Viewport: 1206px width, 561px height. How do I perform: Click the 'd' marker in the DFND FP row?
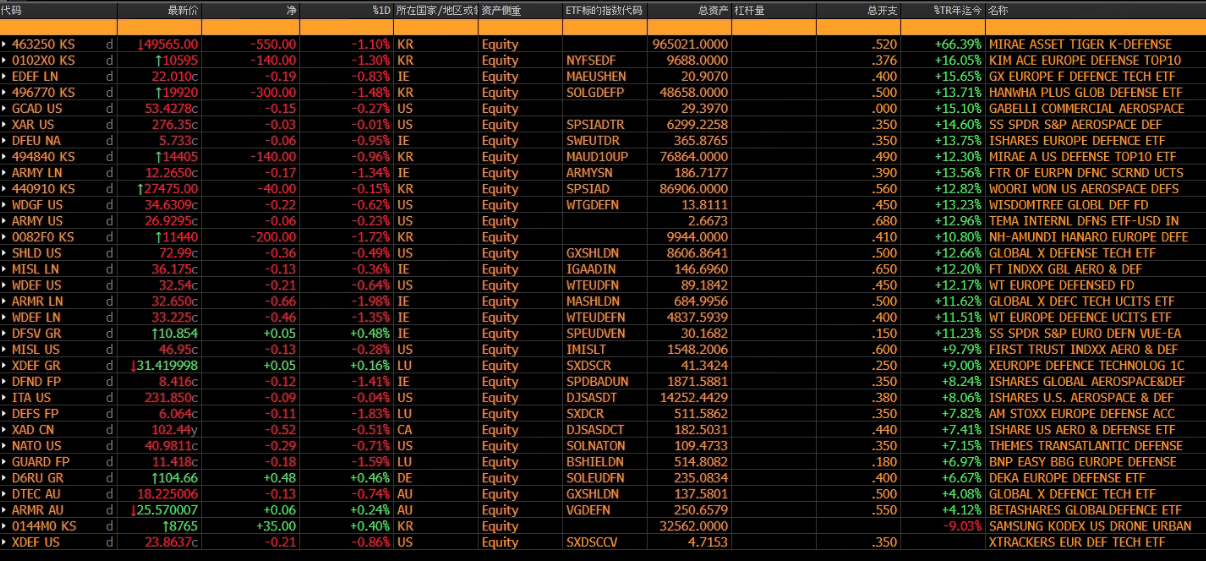(110, 381)
